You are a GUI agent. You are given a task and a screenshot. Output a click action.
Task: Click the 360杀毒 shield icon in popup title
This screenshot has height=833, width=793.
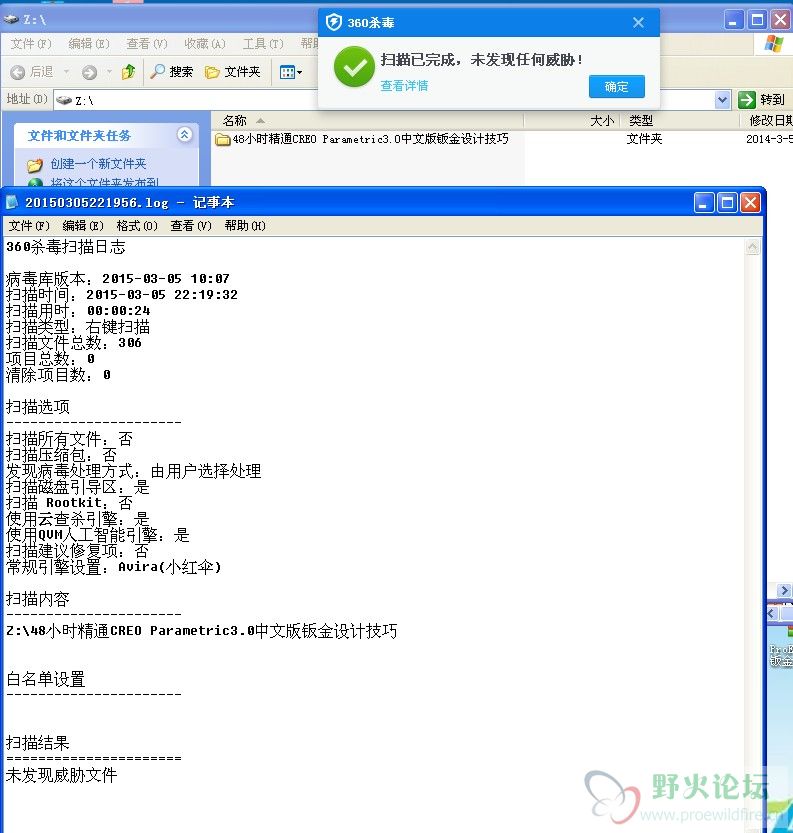(334, 22)
